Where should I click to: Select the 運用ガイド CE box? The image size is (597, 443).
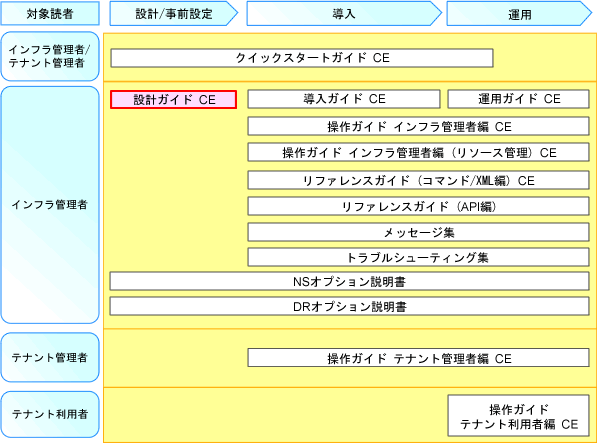[519, 99]
